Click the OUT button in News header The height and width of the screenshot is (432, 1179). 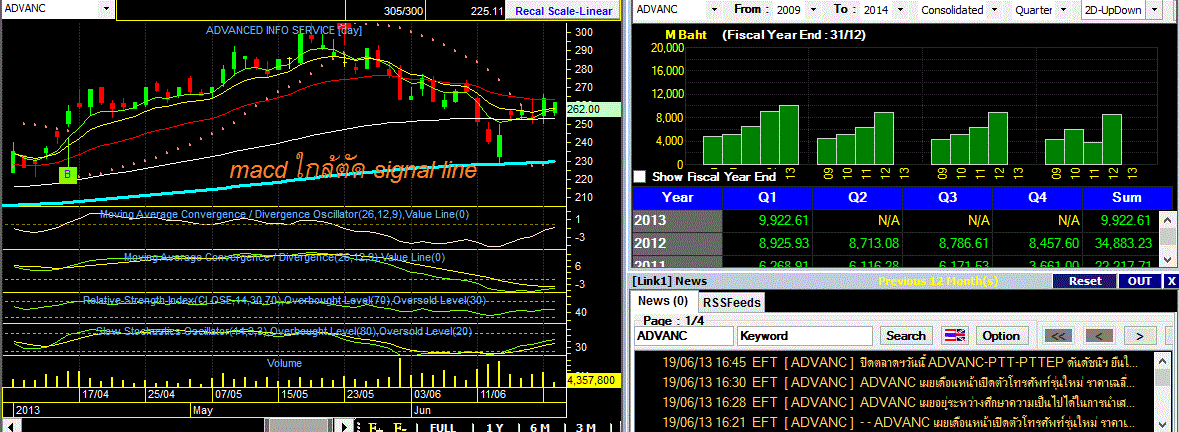1140,281
